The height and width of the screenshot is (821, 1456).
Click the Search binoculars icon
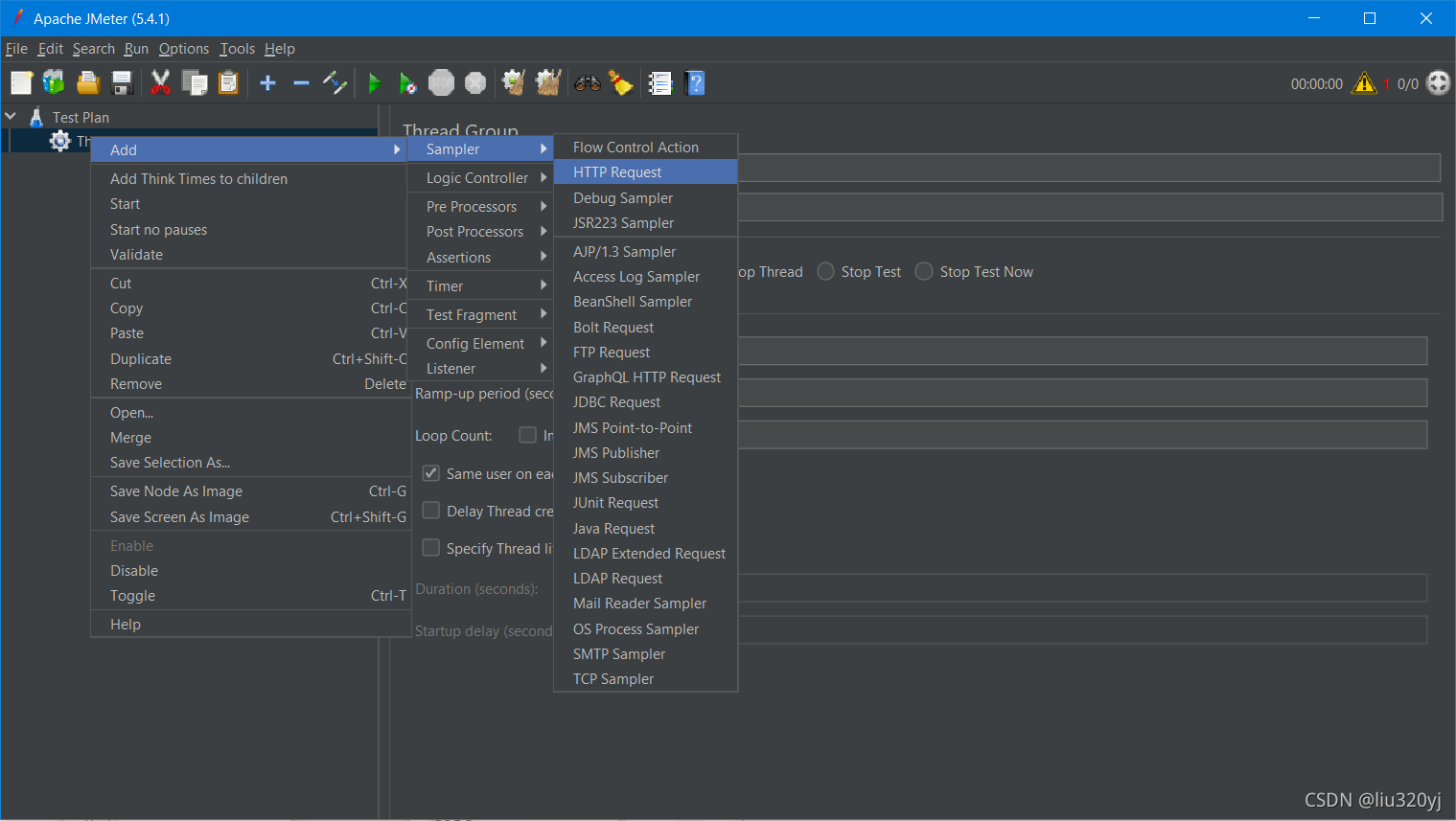point(588,83)
